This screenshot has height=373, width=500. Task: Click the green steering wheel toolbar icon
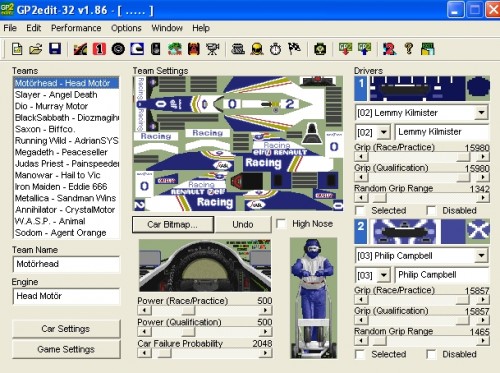tap(320, 49)
